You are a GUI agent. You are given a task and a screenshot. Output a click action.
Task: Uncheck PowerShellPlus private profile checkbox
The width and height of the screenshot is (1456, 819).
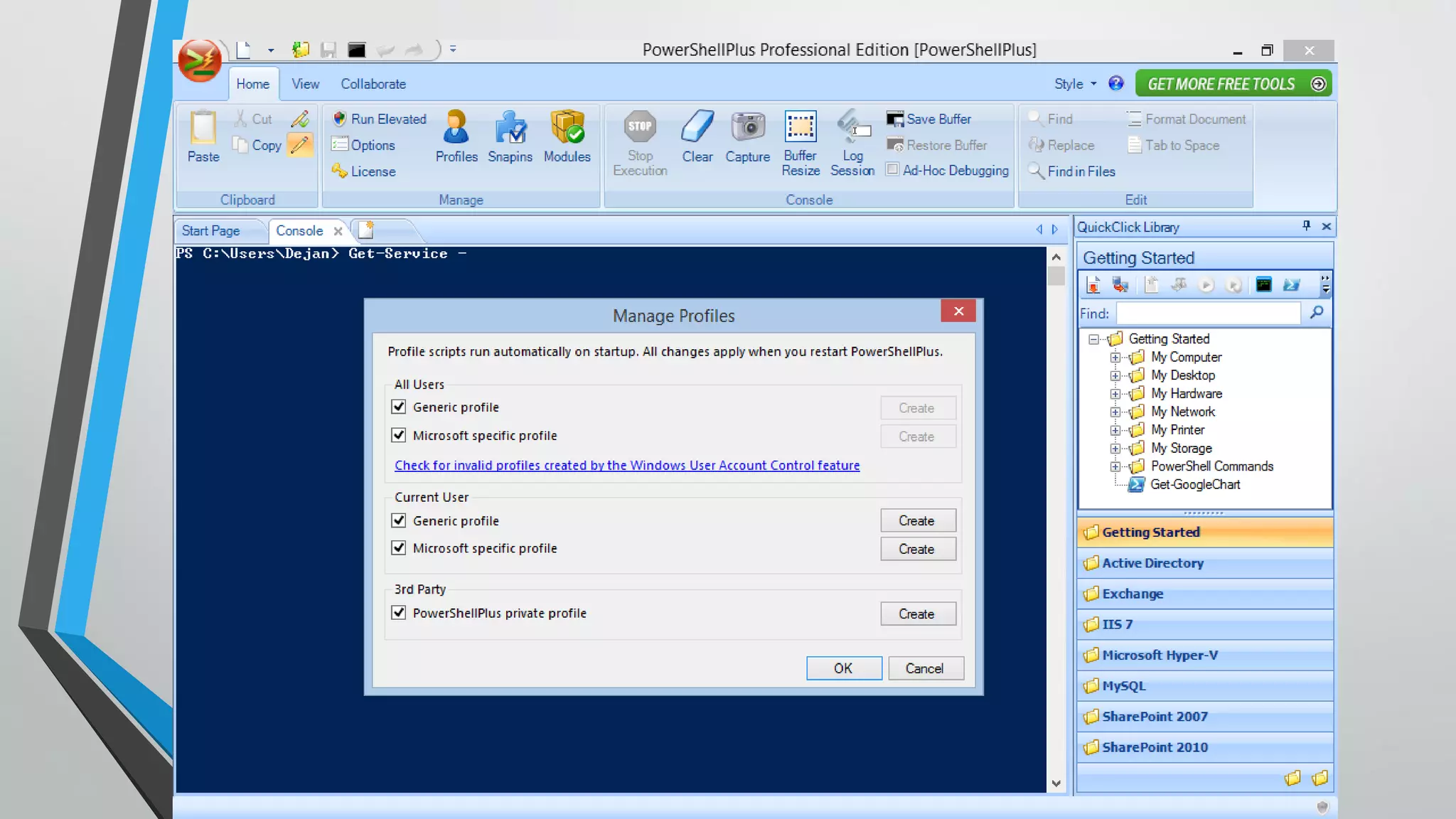pyautogui.click(x=399, y=613)
